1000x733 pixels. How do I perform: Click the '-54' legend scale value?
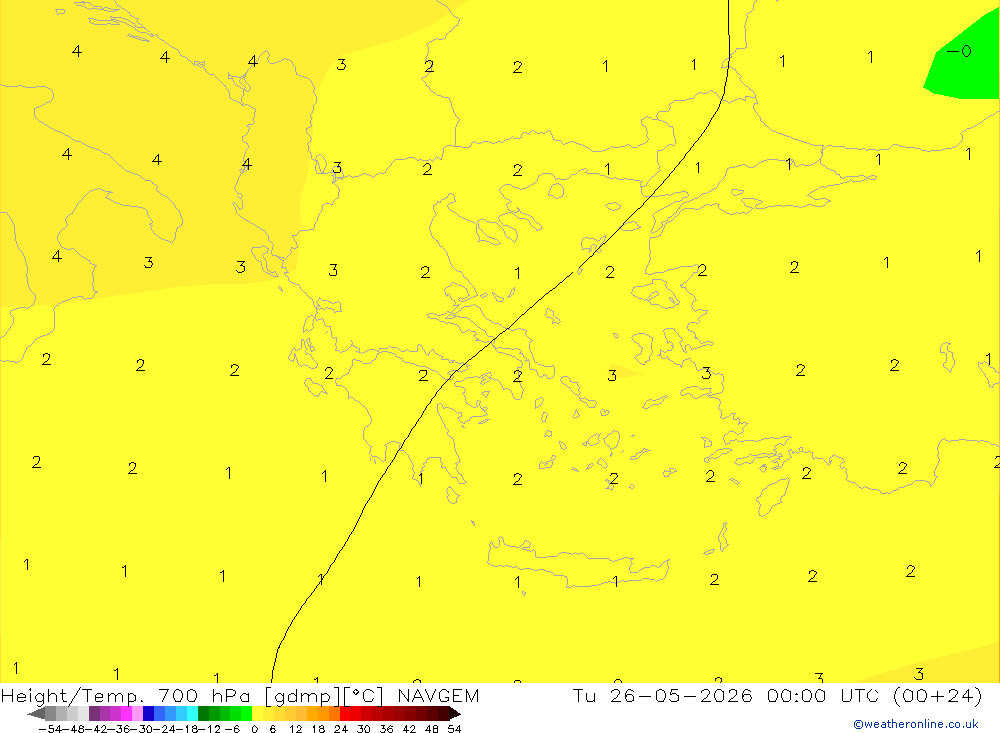click(49, 729)
